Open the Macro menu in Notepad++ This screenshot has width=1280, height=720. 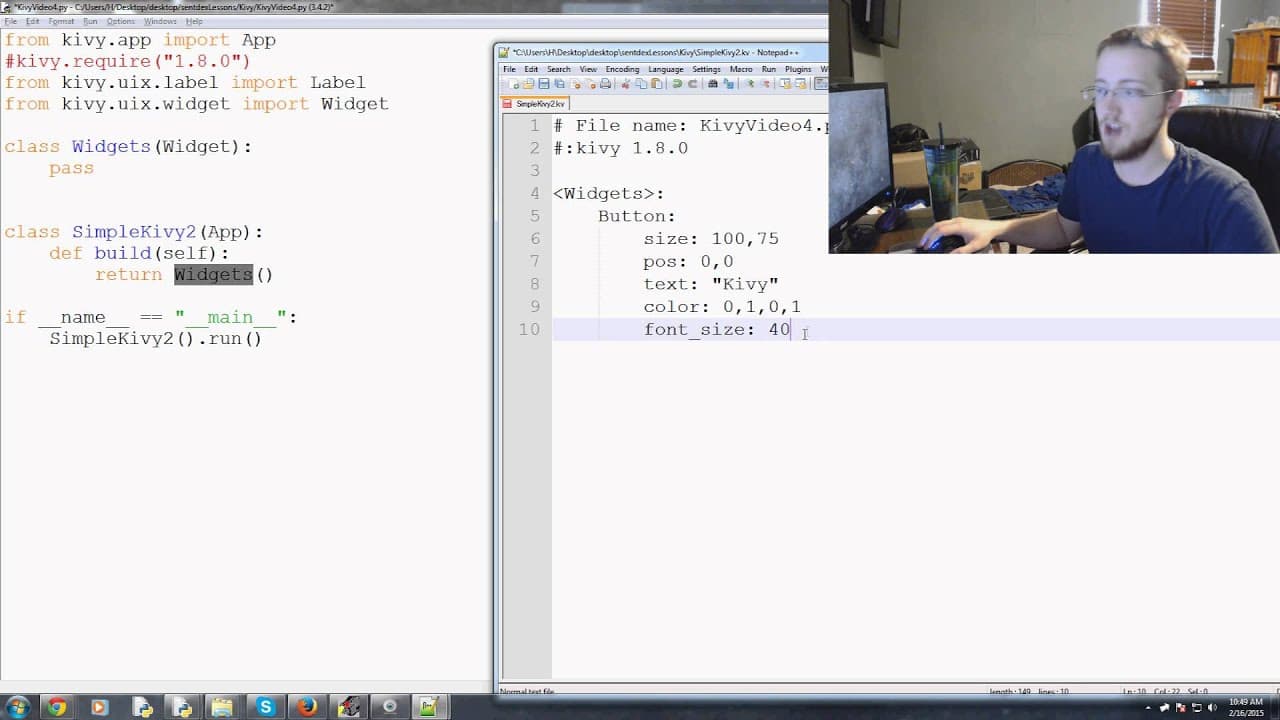coord(741,70)
